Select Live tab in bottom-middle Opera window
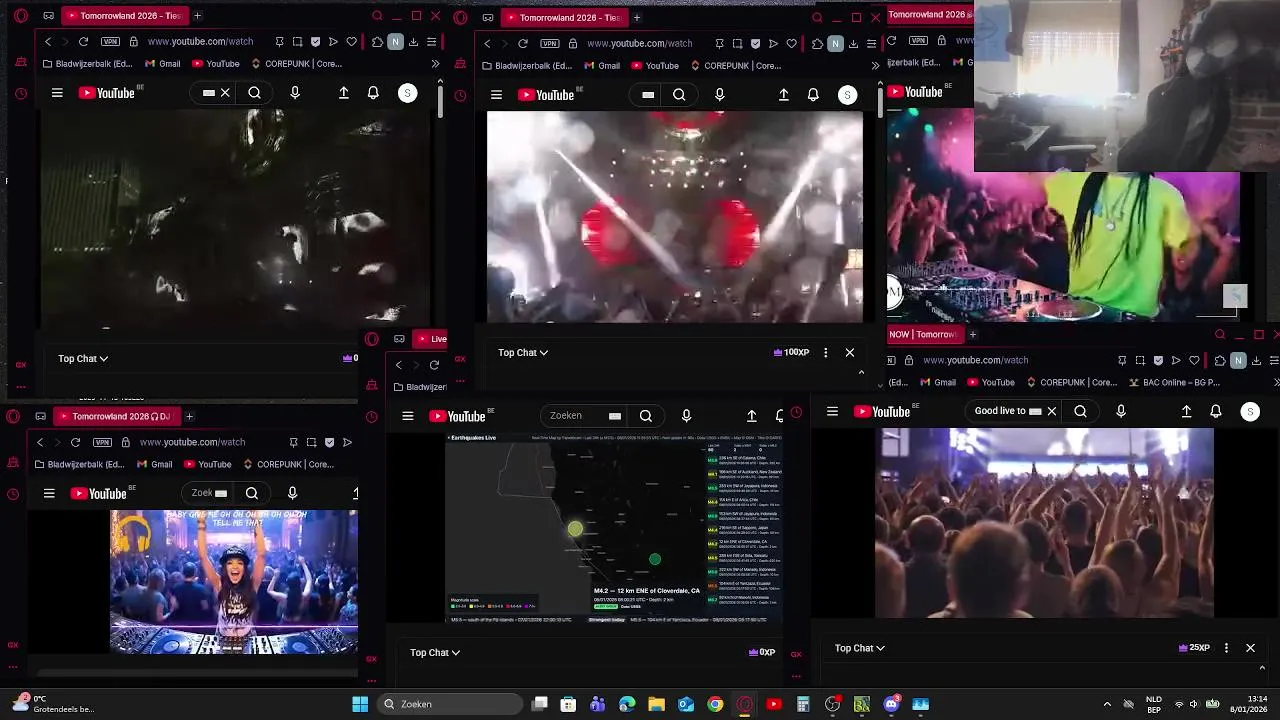 click(432, 339)
